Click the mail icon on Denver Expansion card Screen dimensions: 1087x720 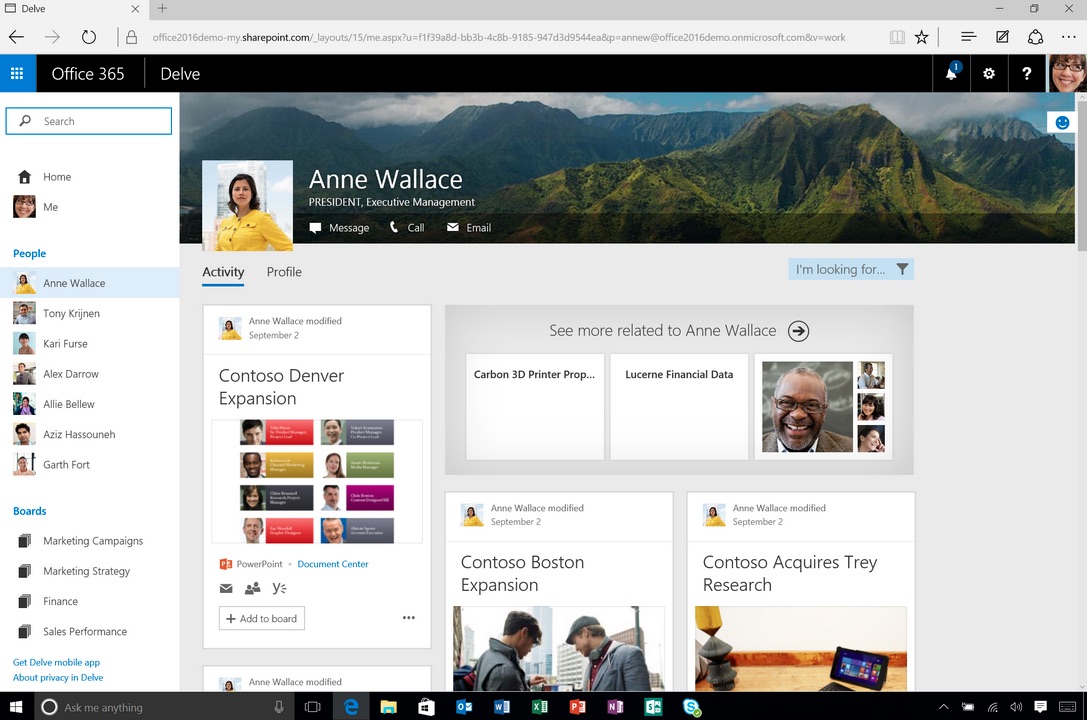[x=226, y=589]
